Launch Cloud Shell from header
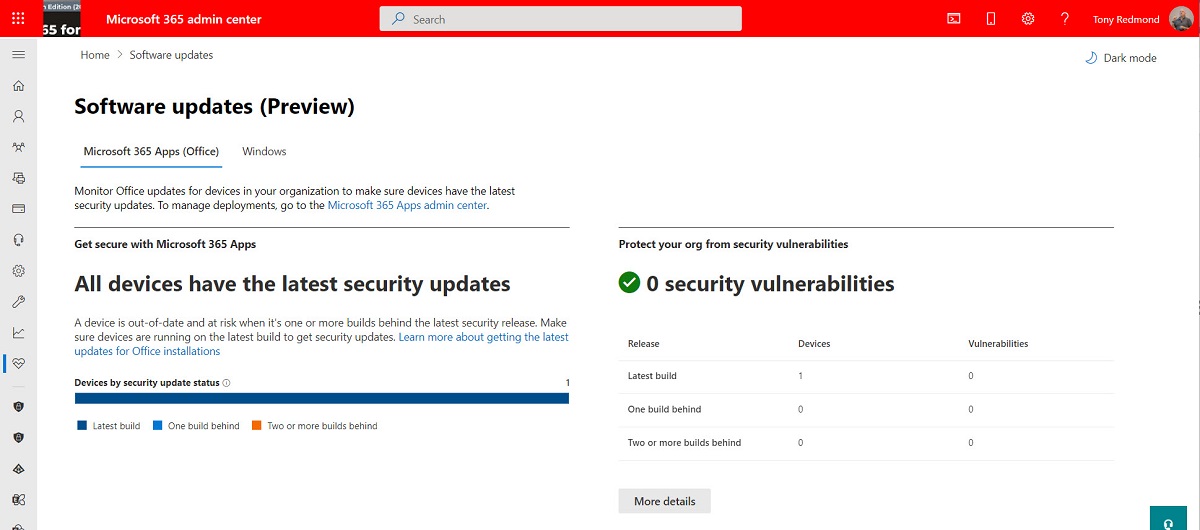 point(954,19)
